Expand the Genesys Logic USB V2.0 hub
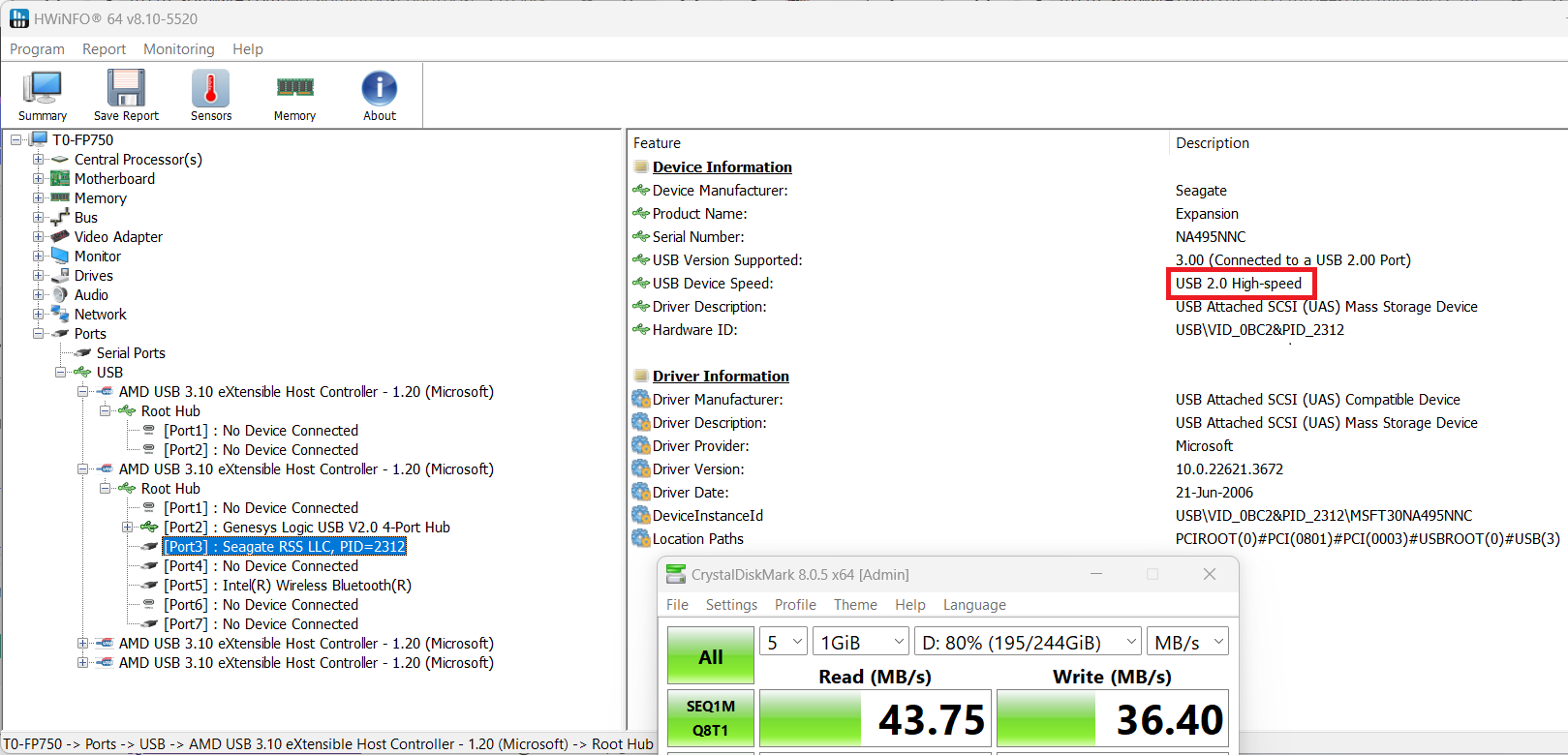Viewport: 1568px width, 755px height. click(x=127, y=528)
